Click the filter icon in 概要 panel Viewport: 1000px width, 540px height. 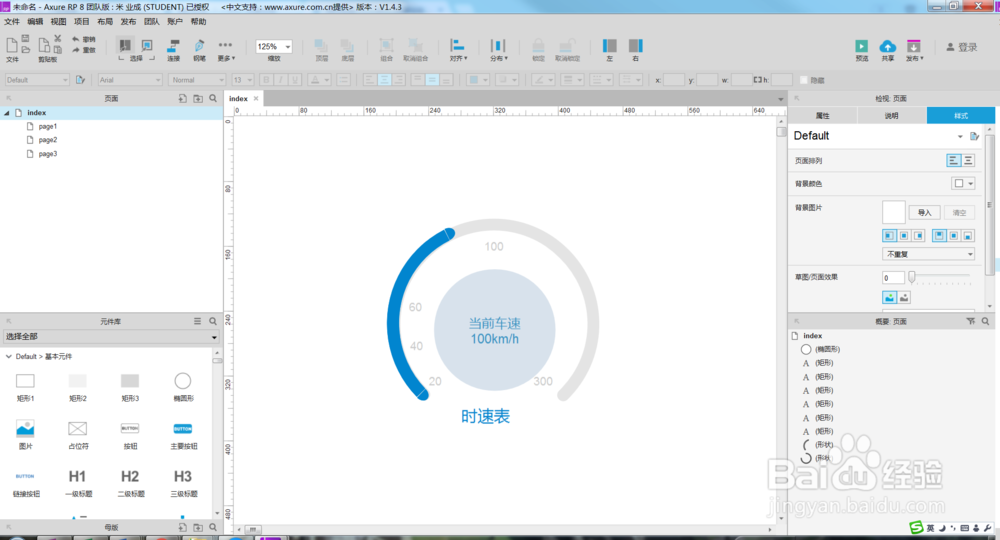[971, 321]
